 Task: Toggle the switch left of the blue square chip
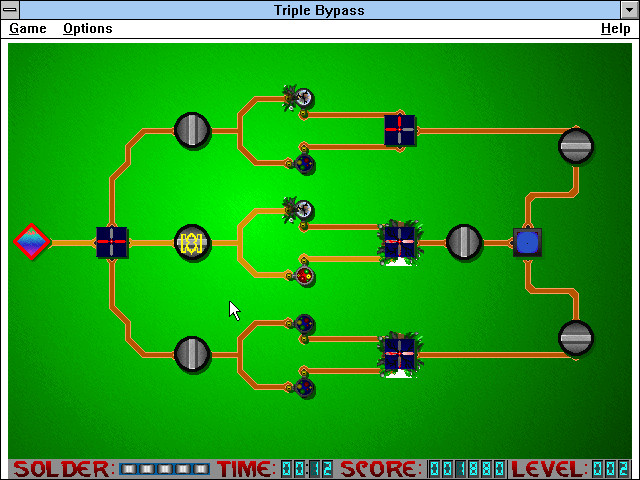464,242
